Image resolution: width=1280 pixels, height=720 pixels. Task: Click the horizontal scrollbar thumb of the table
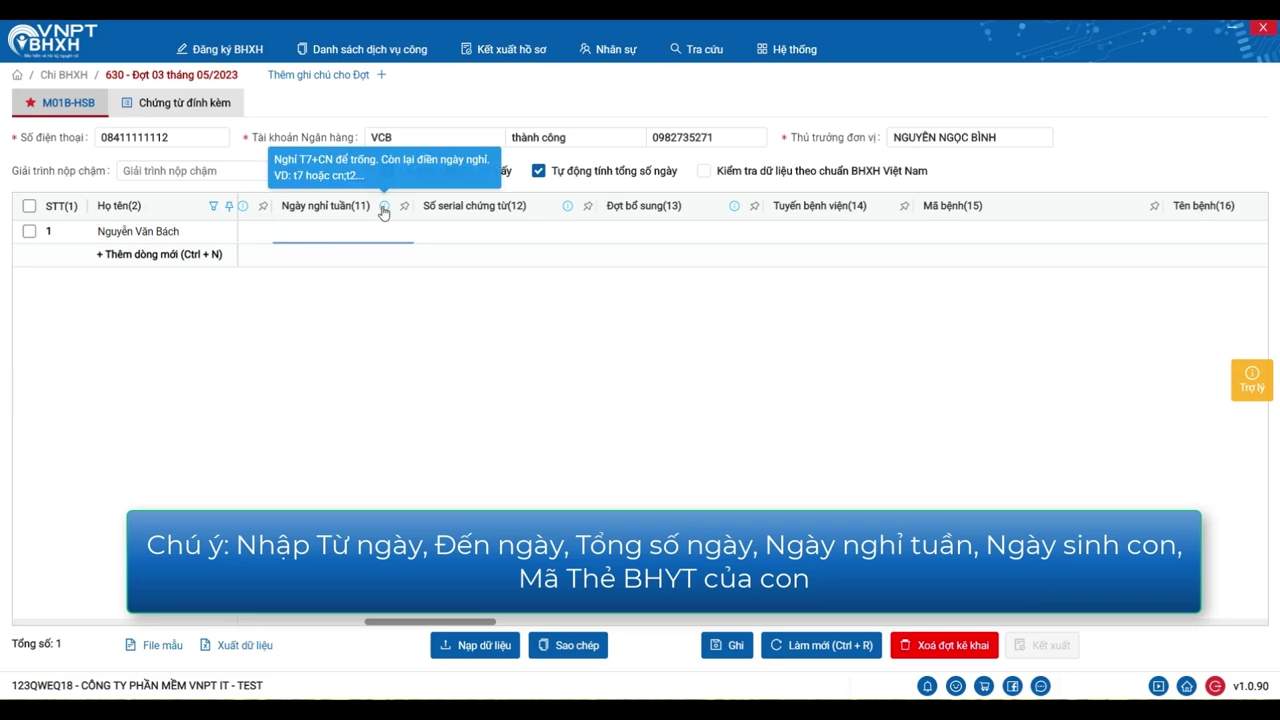(430, 621)
